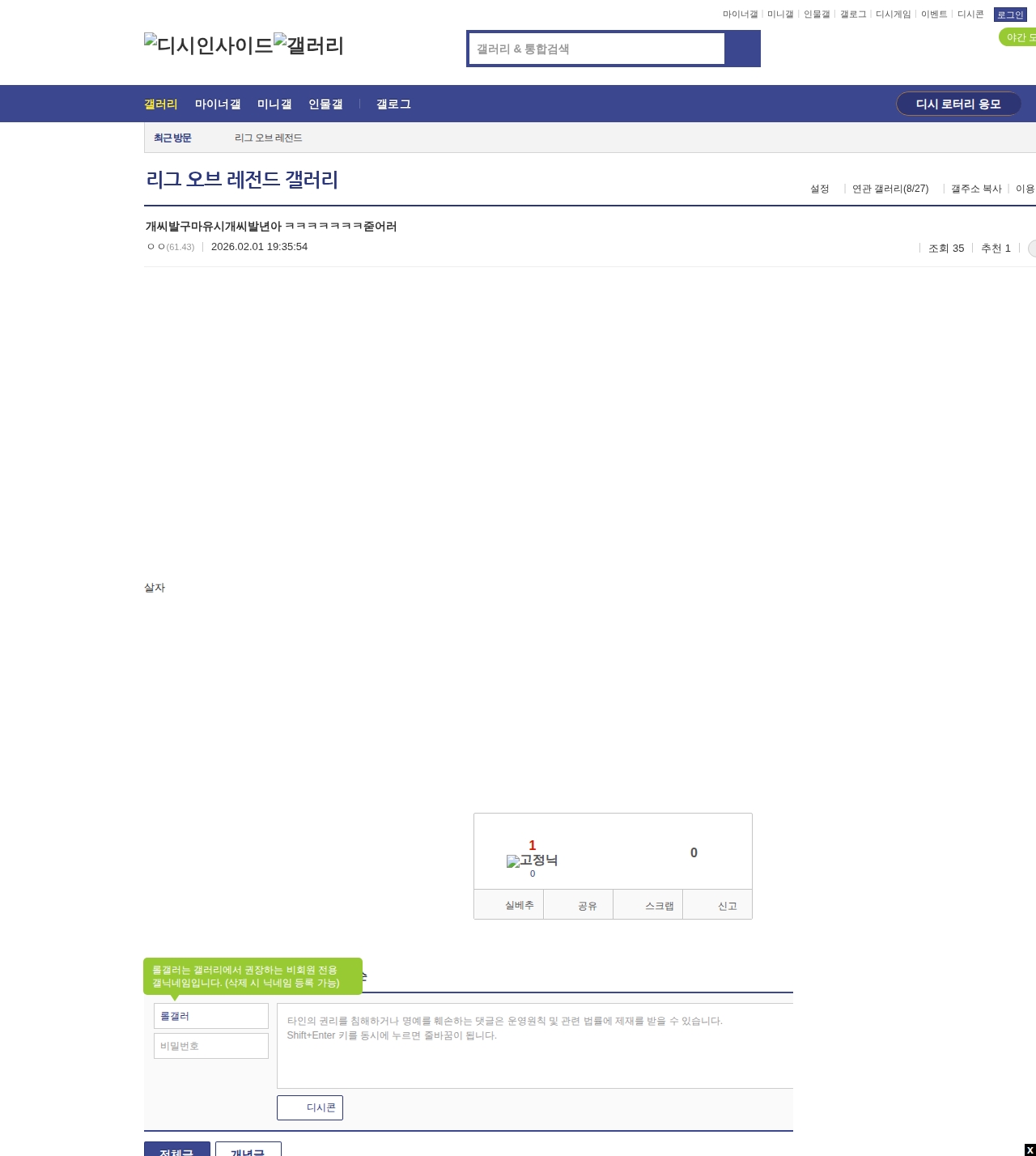
Task: Click the 신고 report button
Action: click(x=718, y=905)
